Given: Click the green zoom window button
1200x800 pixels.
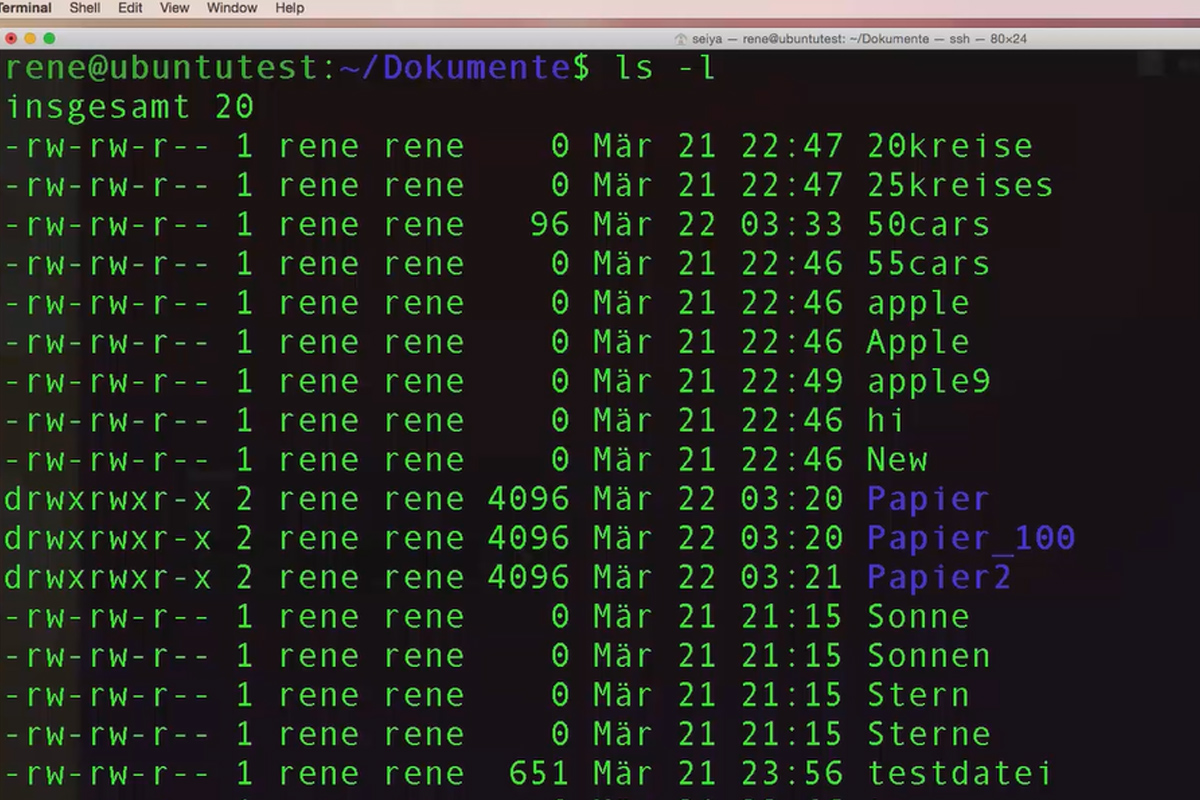Looking at the screenshot, I should click(x=49, y=39).
